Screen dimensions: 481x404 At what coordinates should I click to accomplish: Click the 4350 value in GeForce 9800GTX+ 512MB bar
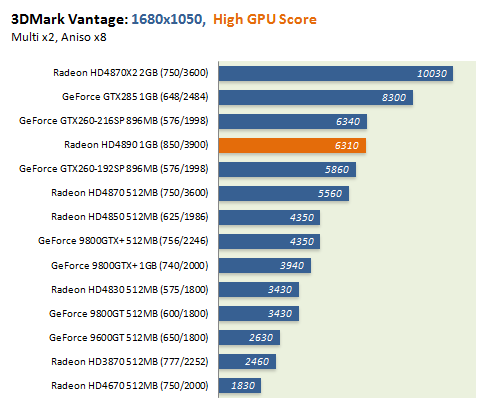point(302,242)
